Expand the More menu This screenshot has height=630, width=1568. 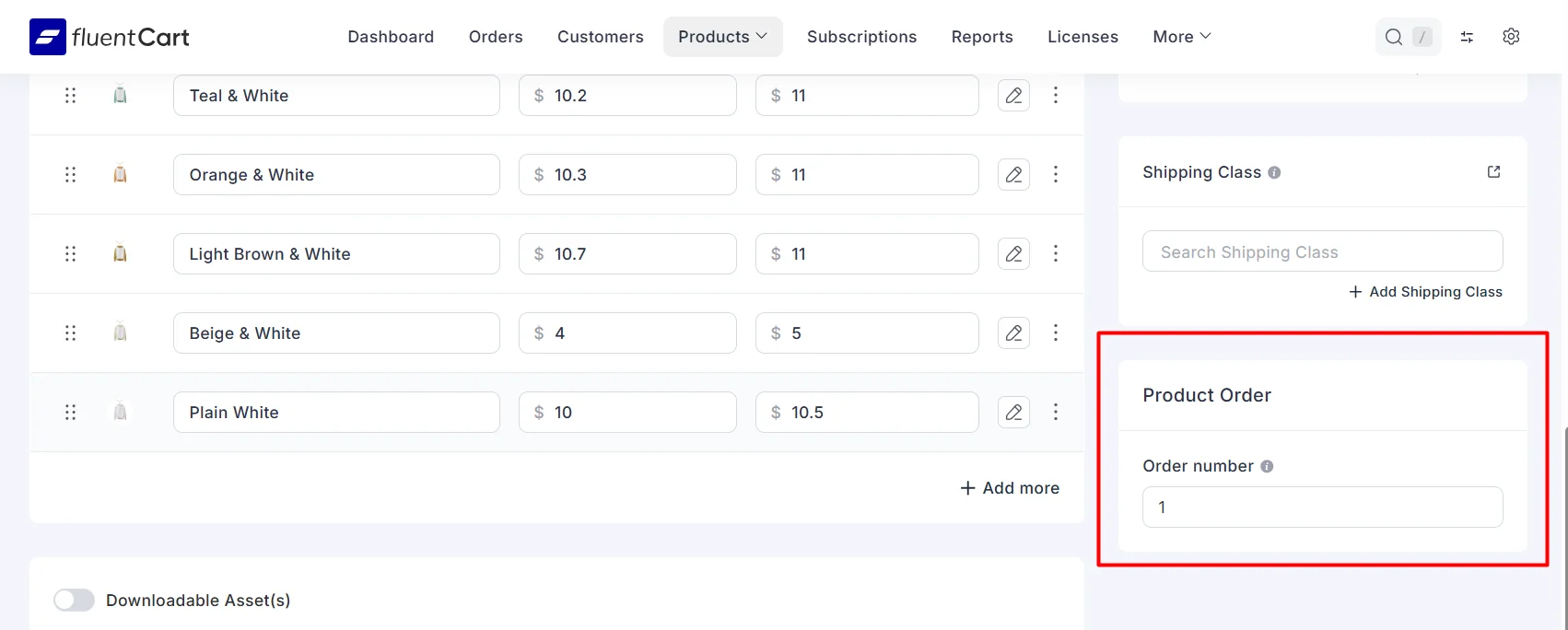click(x=1182, y=37)
